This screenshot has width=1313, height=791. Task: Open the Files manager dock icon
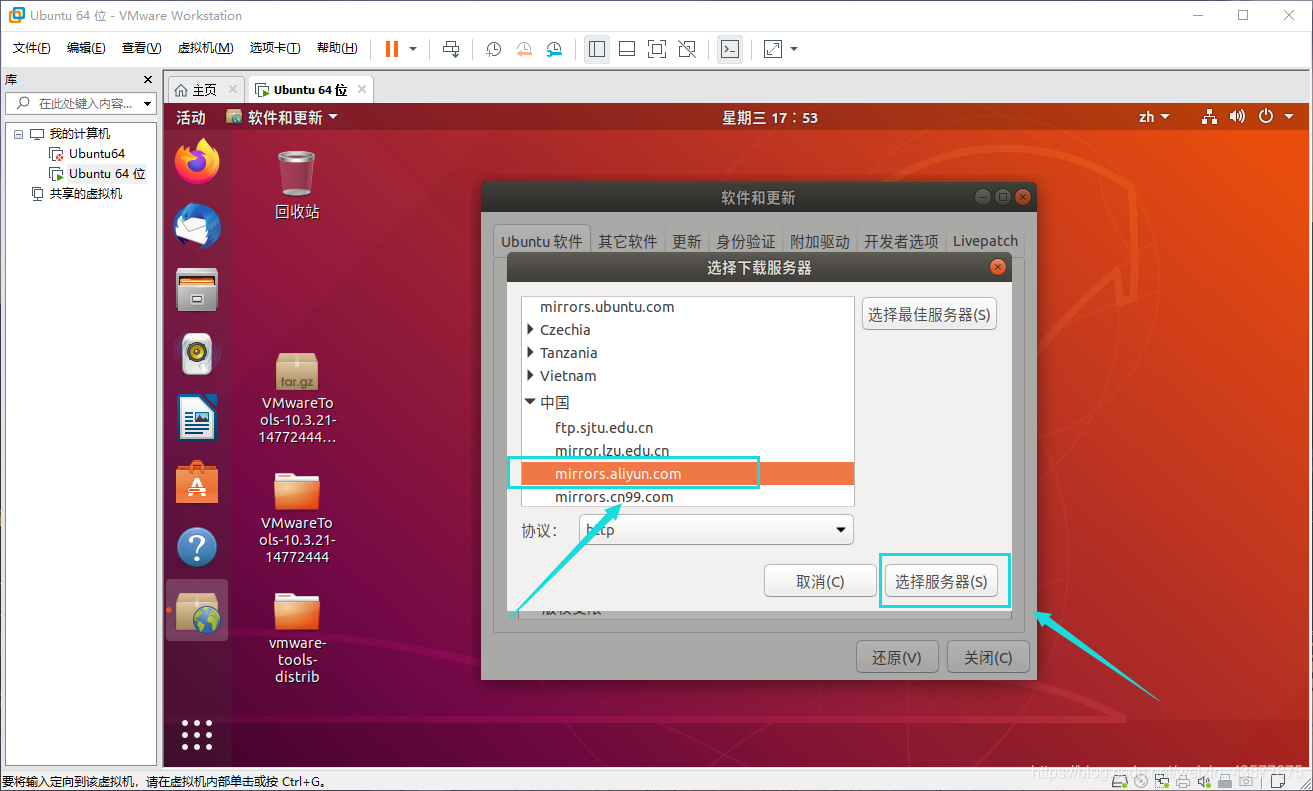197,289
